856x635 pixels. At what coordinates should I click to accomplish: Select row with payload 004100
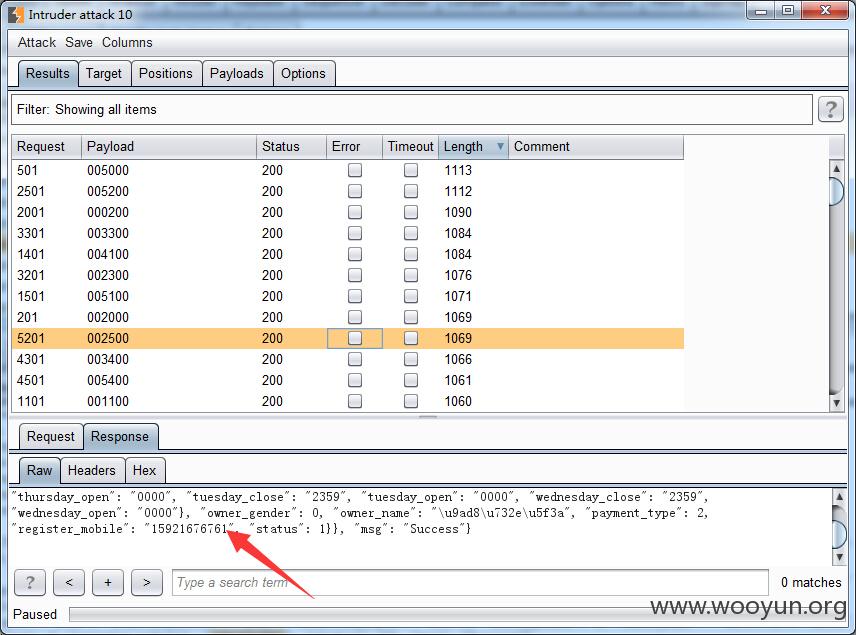348,254
